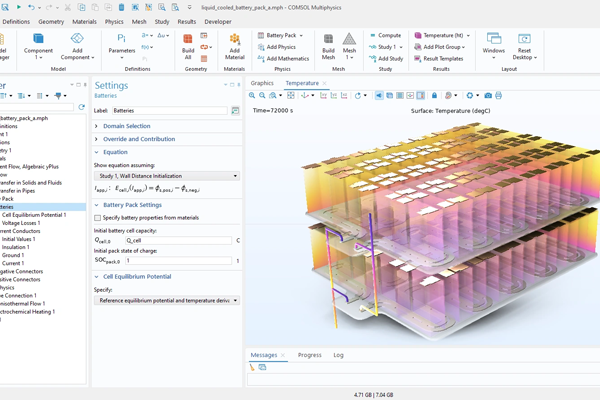Open the Physics ribbon tab

pos(114,22)
